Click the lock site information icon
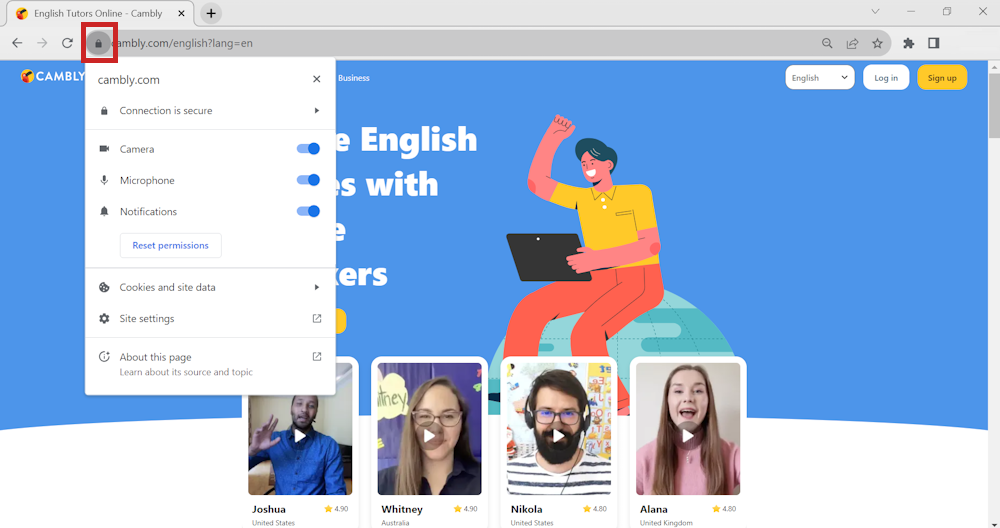The height and width of the screenshot is (528, 1000). [98, 44]
